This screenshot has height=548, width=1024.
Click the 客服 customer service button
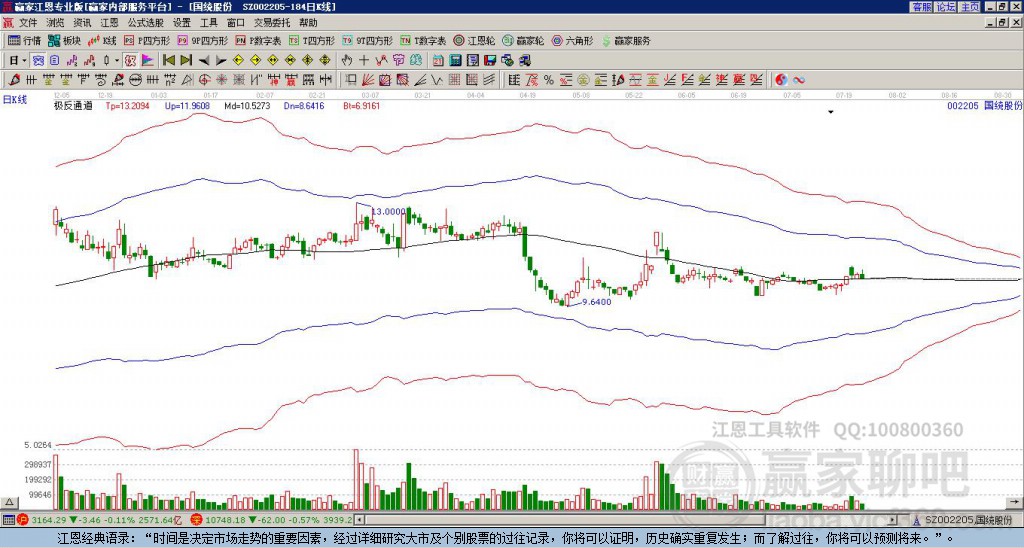click(921, 7)
